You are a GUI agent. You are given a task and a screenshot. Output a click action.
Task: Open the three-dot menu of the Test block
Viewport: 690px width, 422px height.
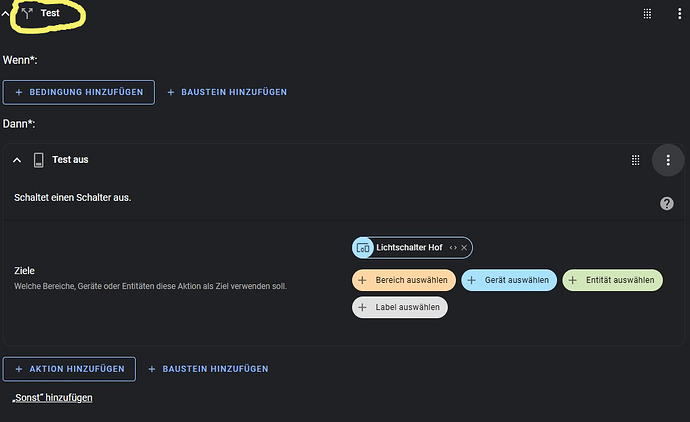pos(679,14)
